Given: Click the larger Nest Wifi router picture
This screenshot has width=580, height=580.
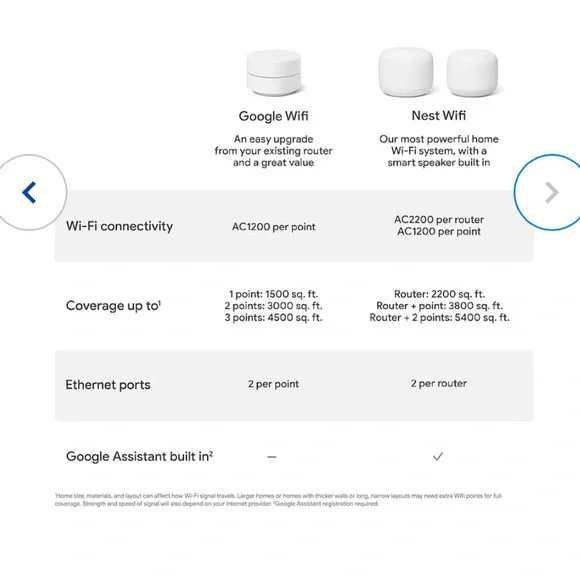Looking at the screenshot, I should click(x=406, y=72).
